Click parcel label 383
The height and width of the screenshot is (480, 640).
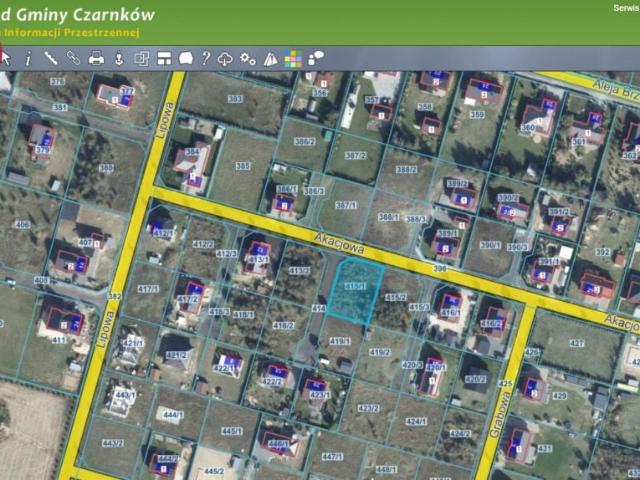click(x=235, y=99)
